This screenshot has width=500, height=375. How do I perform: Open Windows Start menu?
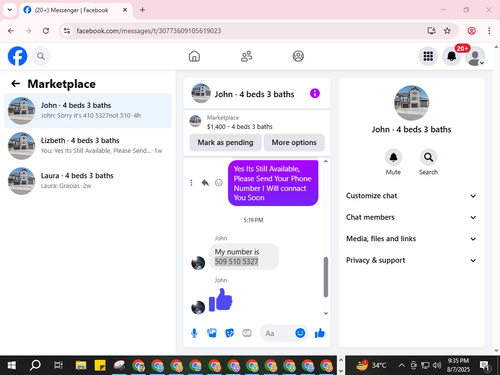click(12, 366)
